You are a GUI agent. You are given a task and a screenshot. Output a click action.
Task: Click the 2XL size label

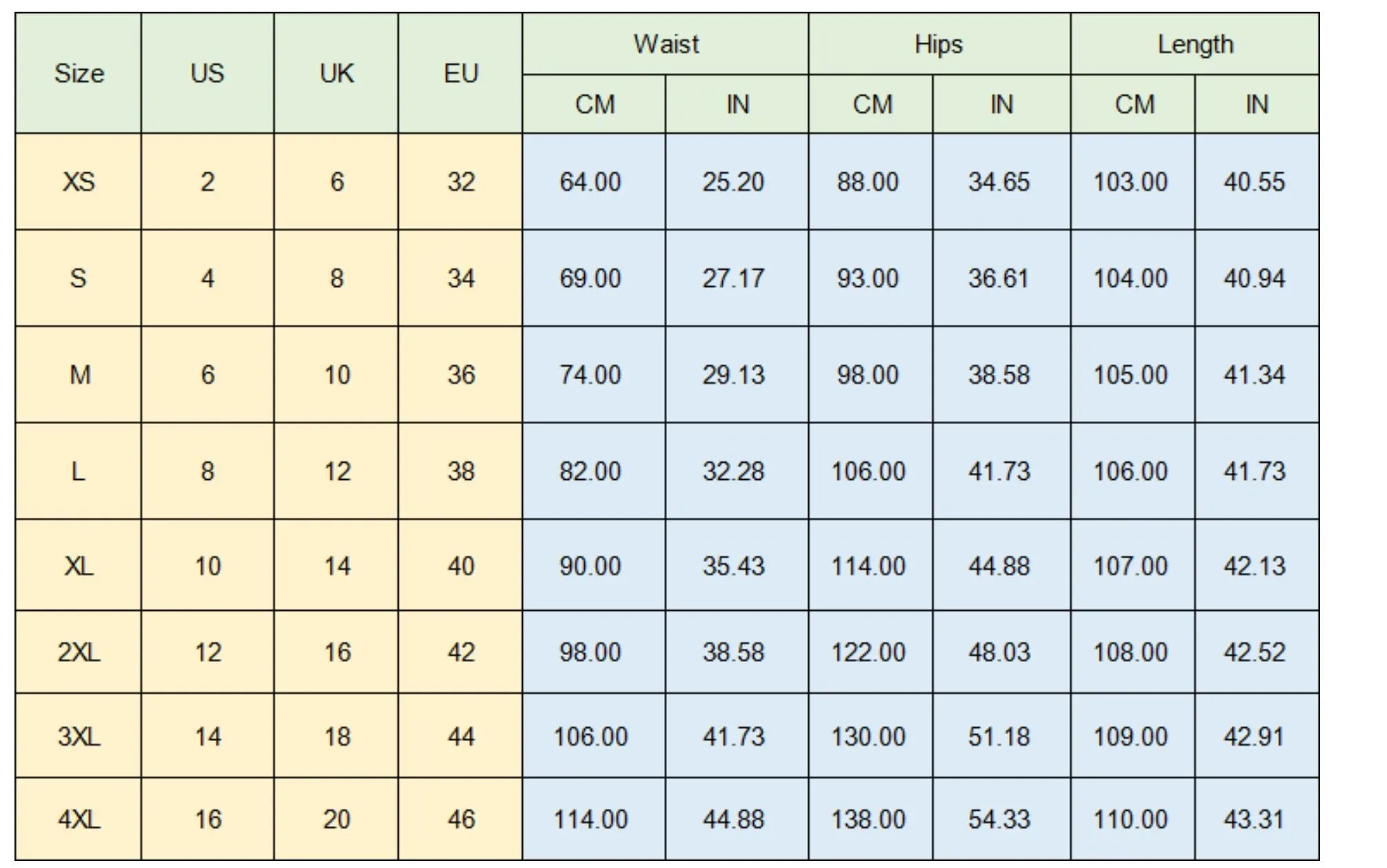coord(79,652)
